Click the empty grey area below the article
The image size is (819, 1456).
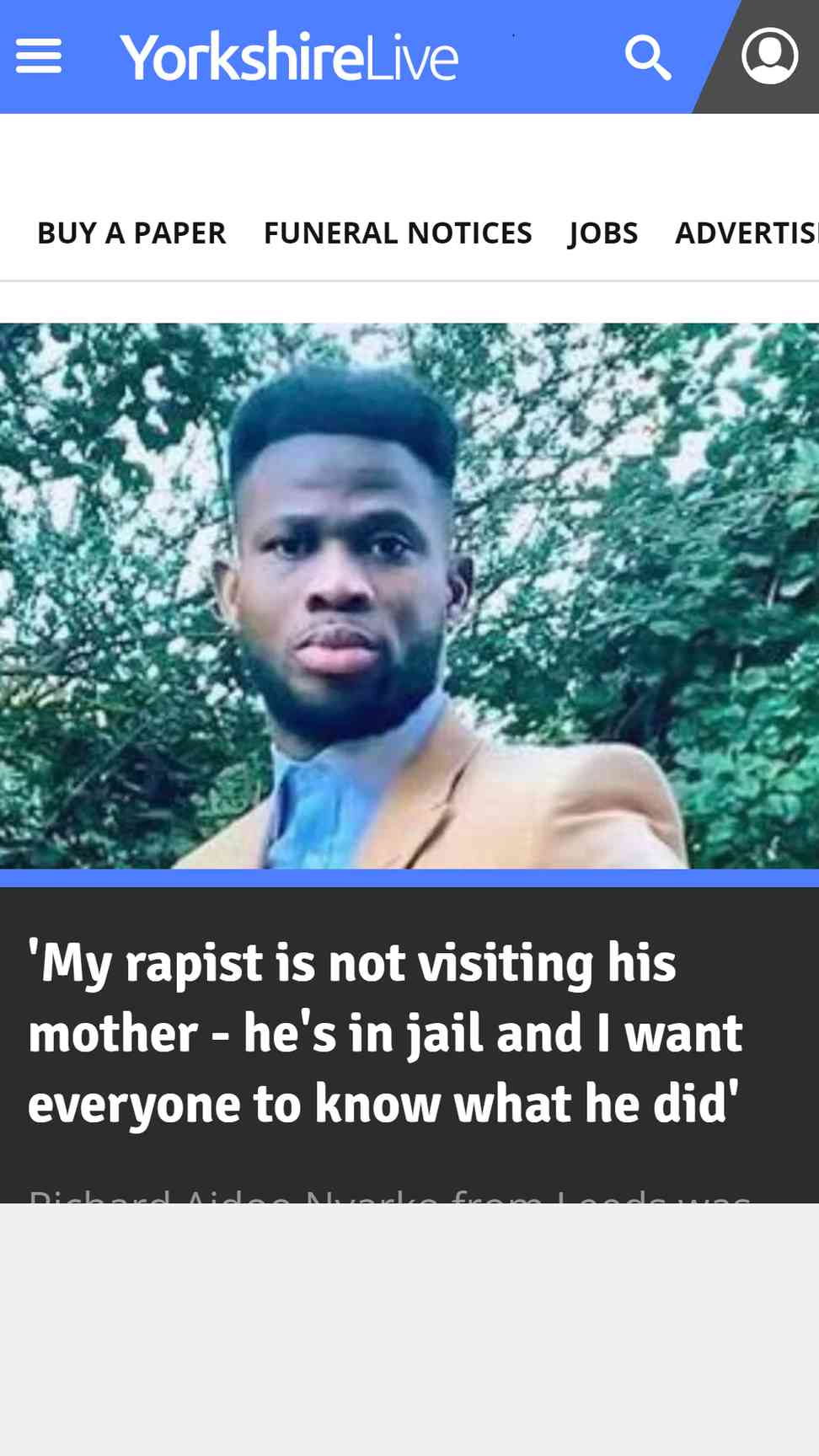(409, 1330)
